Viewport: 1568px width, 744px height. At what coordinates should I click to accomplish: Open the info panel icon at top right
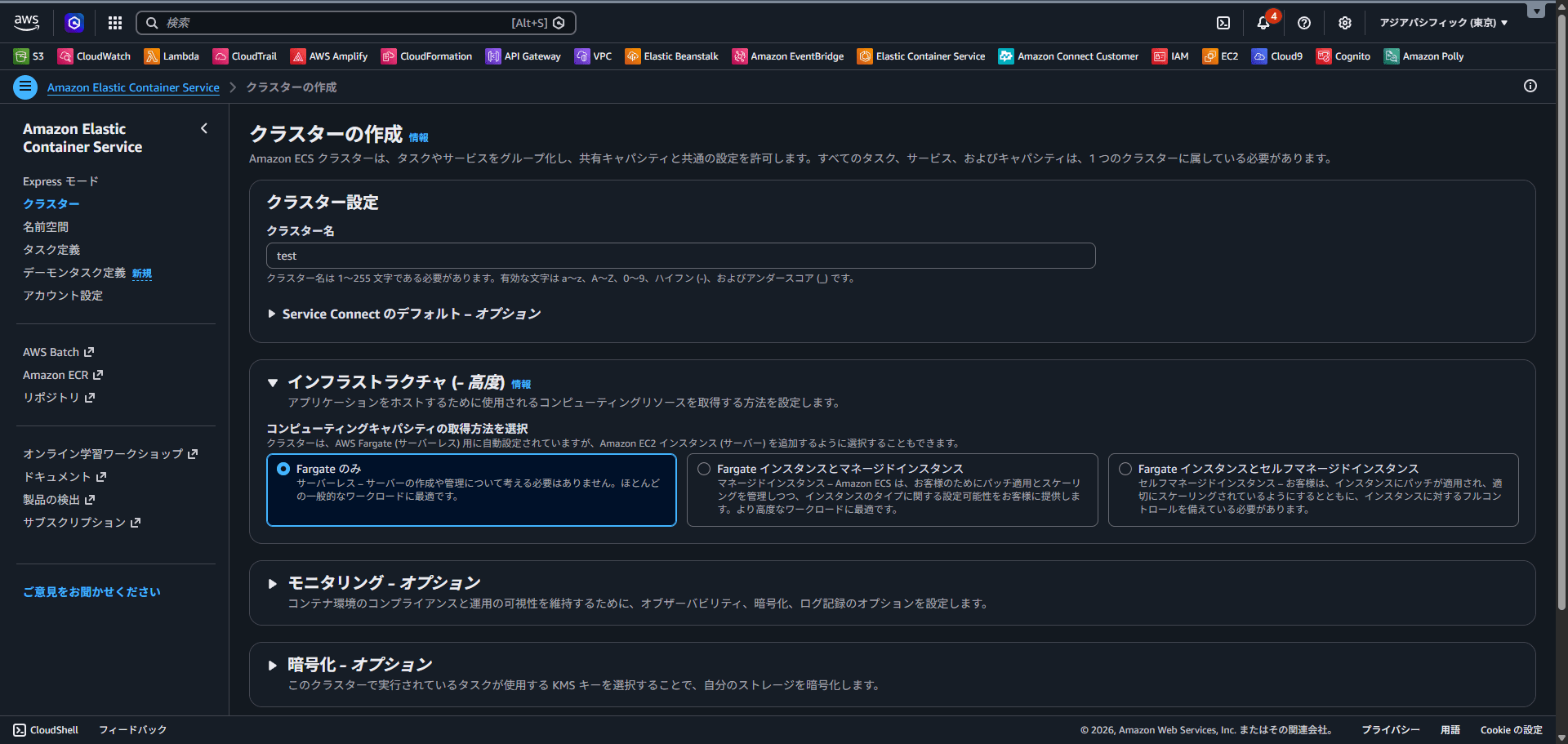pos(1530,86)
